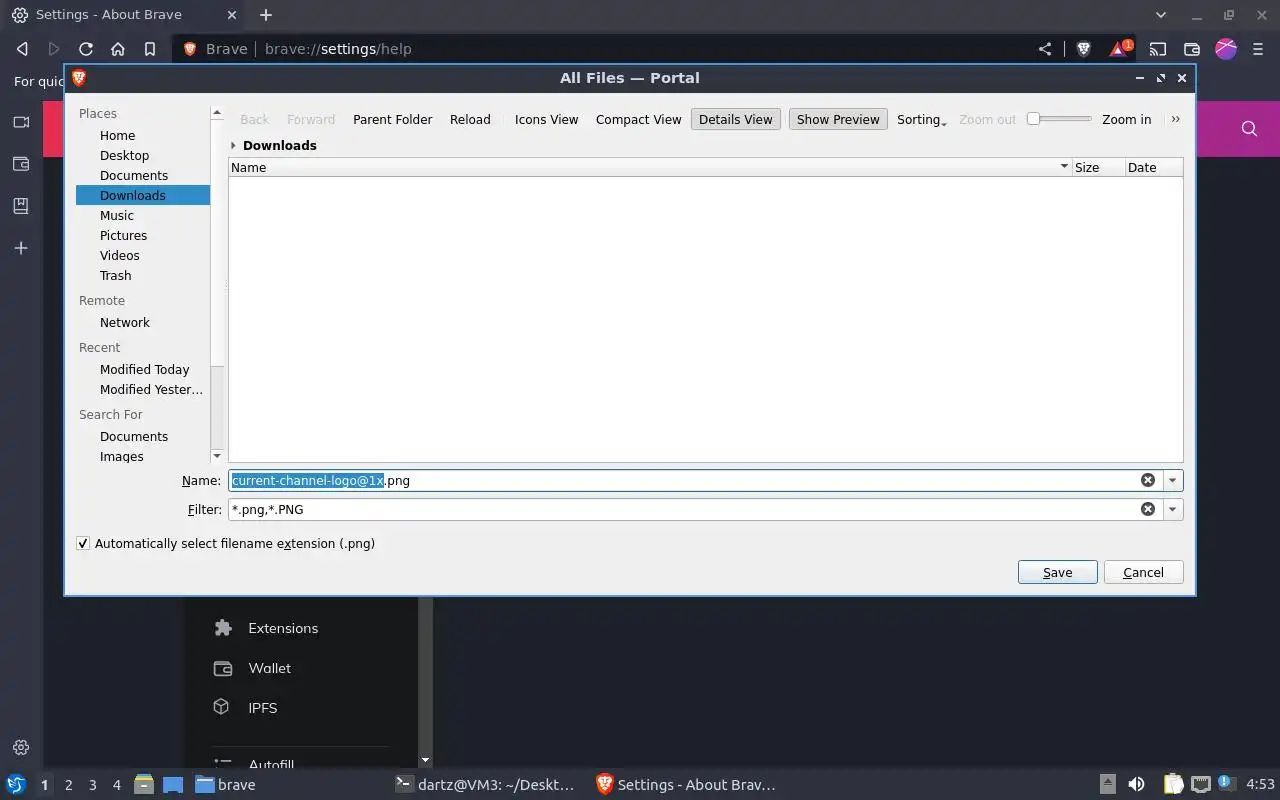The height and width of the screenshot is (800, 1280).
Task: Expand the Name field history dropdown
Action: coord(1172,480)
